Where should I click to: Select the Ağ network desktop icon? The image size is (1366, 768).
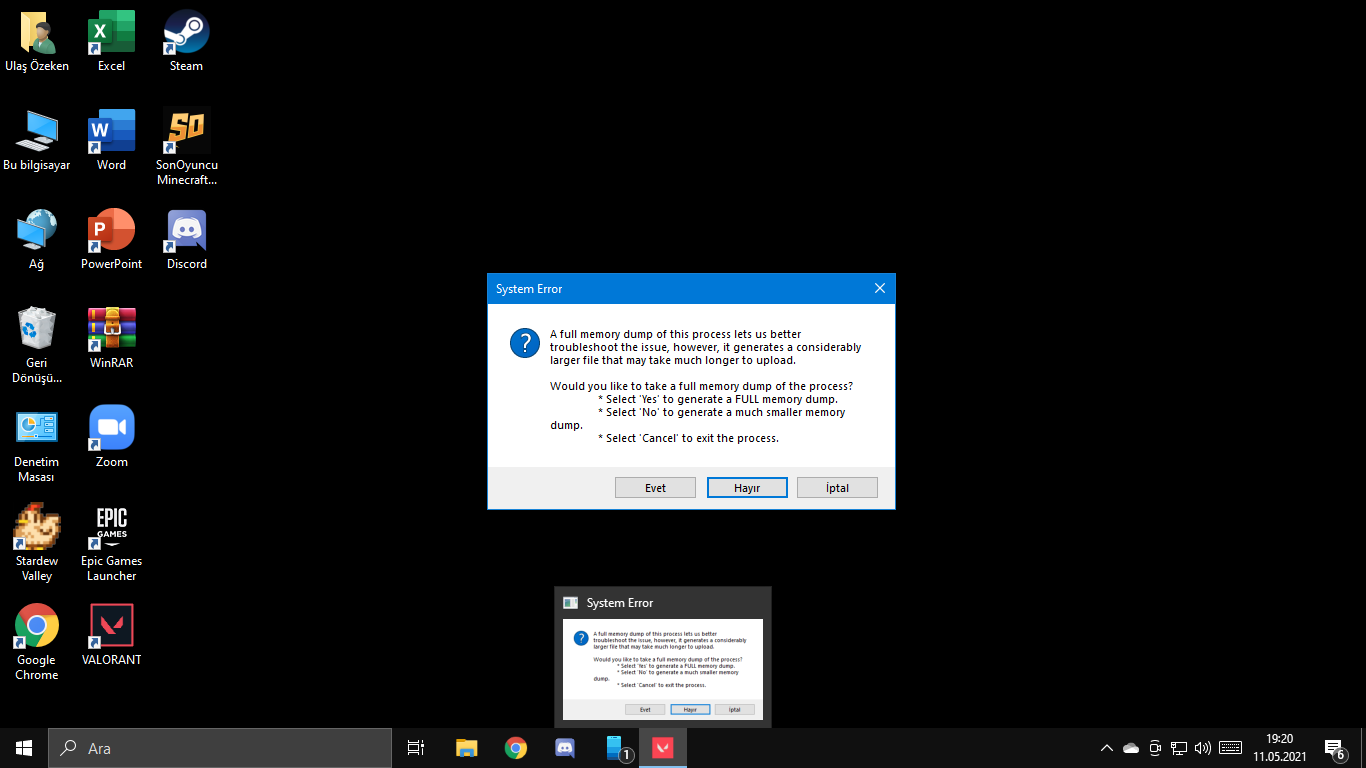37,240
